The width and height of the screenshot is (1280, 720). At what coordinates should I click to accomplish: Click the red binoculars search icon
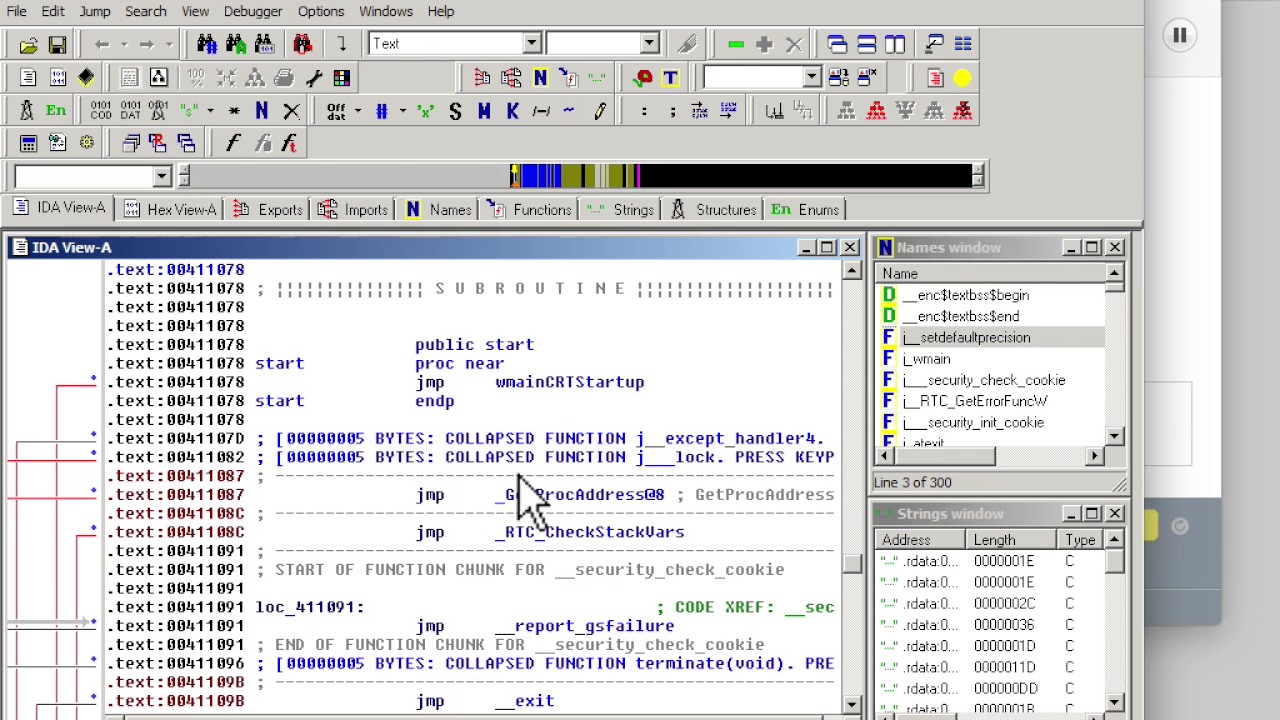click(302, 44)
